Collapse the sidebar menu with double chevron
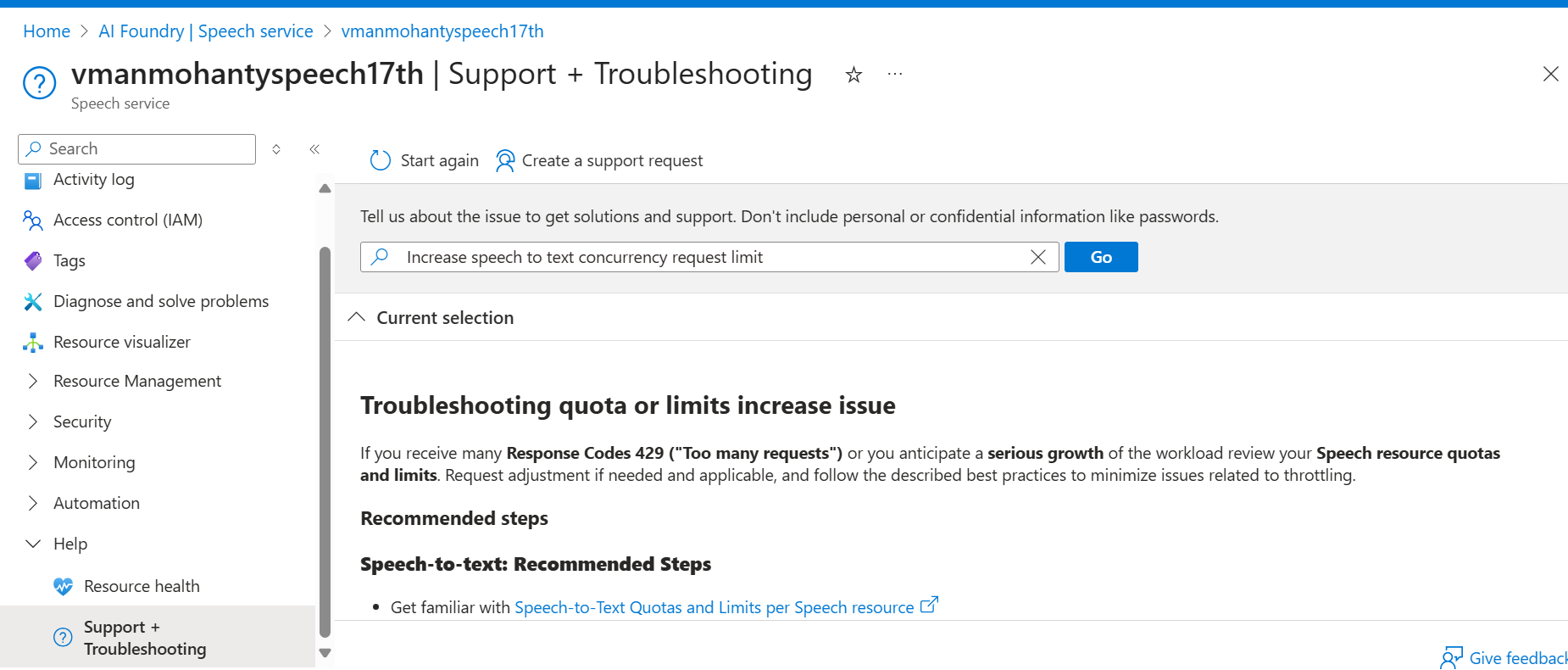The width and height of the screenshot is (1568, 670). 314,149
